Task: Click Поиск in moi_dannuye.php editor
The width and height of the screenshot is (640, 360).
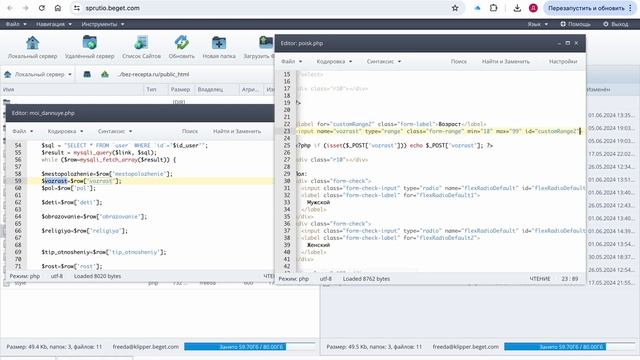Action: click(190, 131)
